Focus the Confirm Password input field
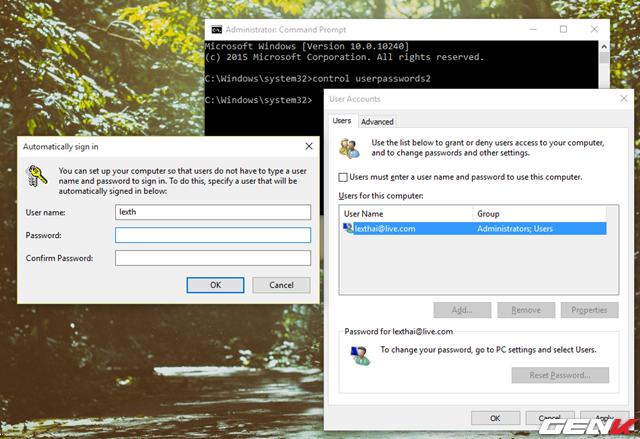Image resolution: width=640 pixels, height=439 pixels. click(x=213, y=258)
